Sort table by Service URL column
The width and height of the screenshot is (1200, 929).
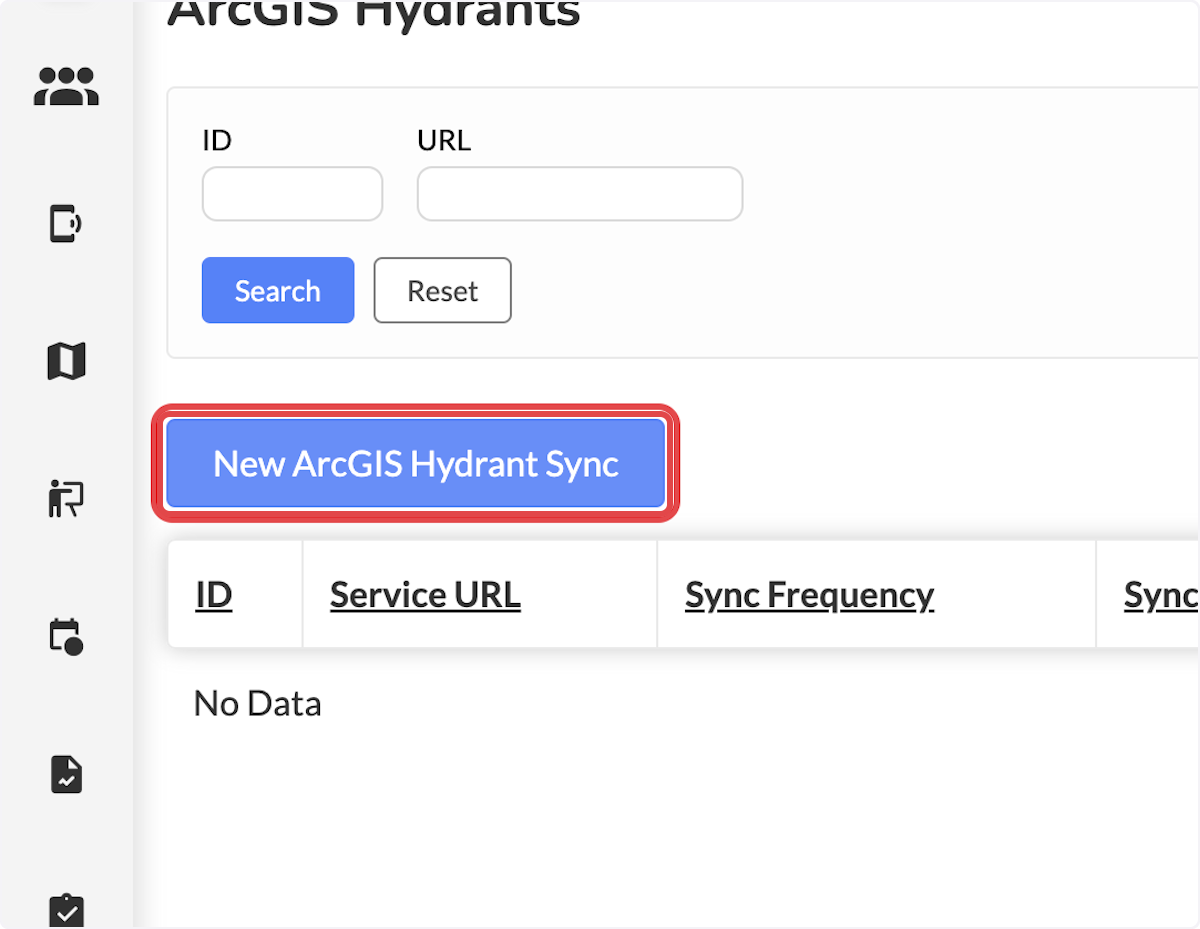425,595
